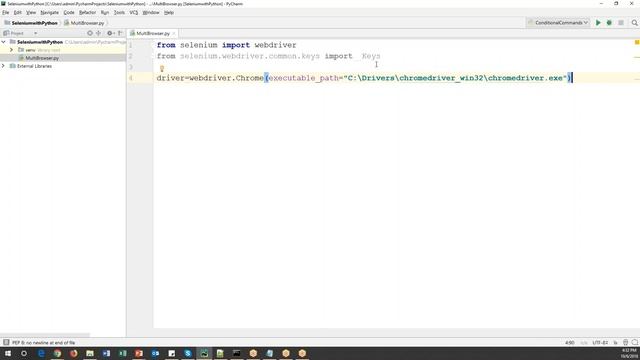This screenshot has width=640, height=360.
Task: Close the MultiBrowser.py editor tab
Action: 174,33
